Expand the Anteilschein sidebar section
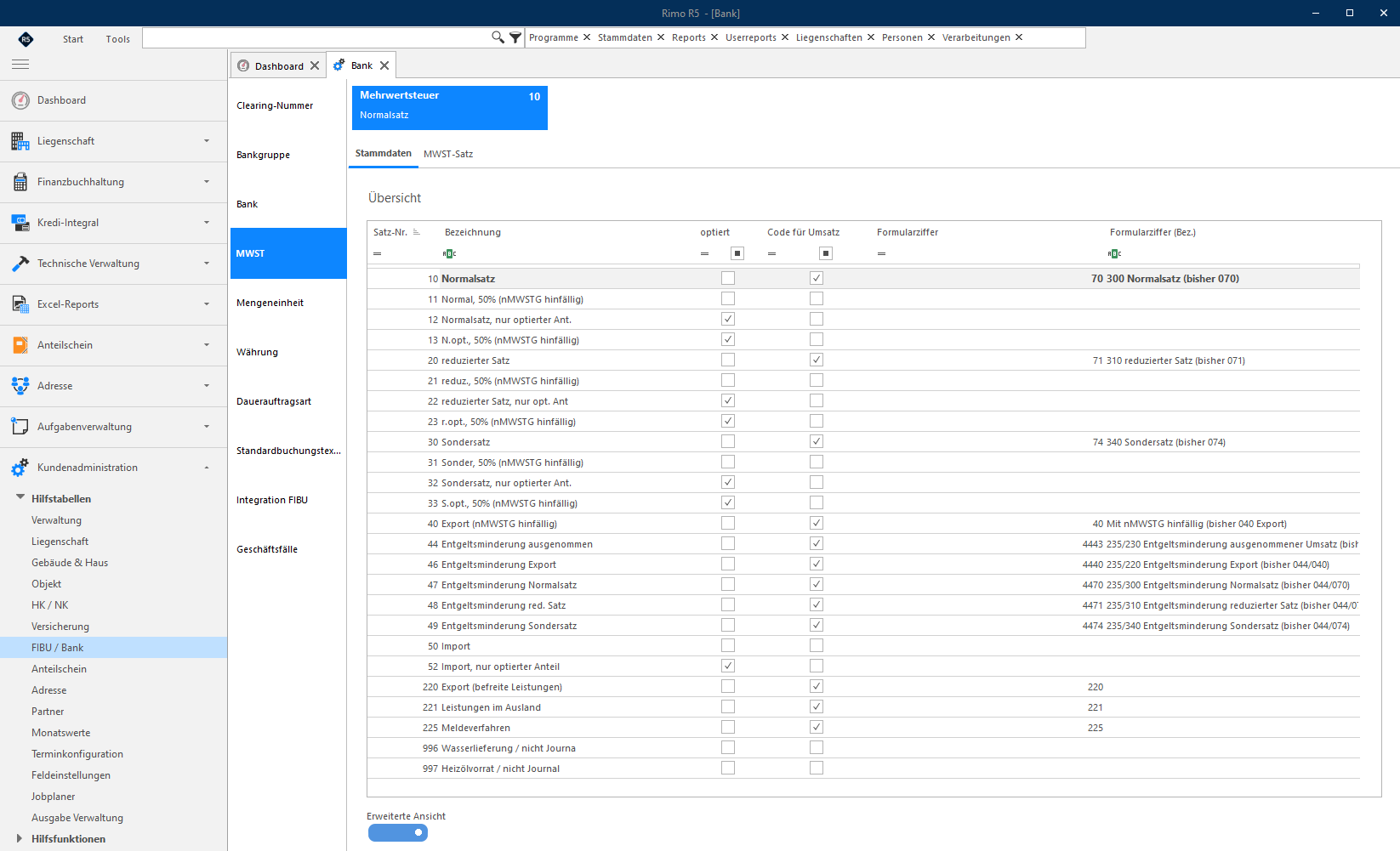Image resolution: width=1400 pixels, height=851 pixels. (x=207, y=345)
